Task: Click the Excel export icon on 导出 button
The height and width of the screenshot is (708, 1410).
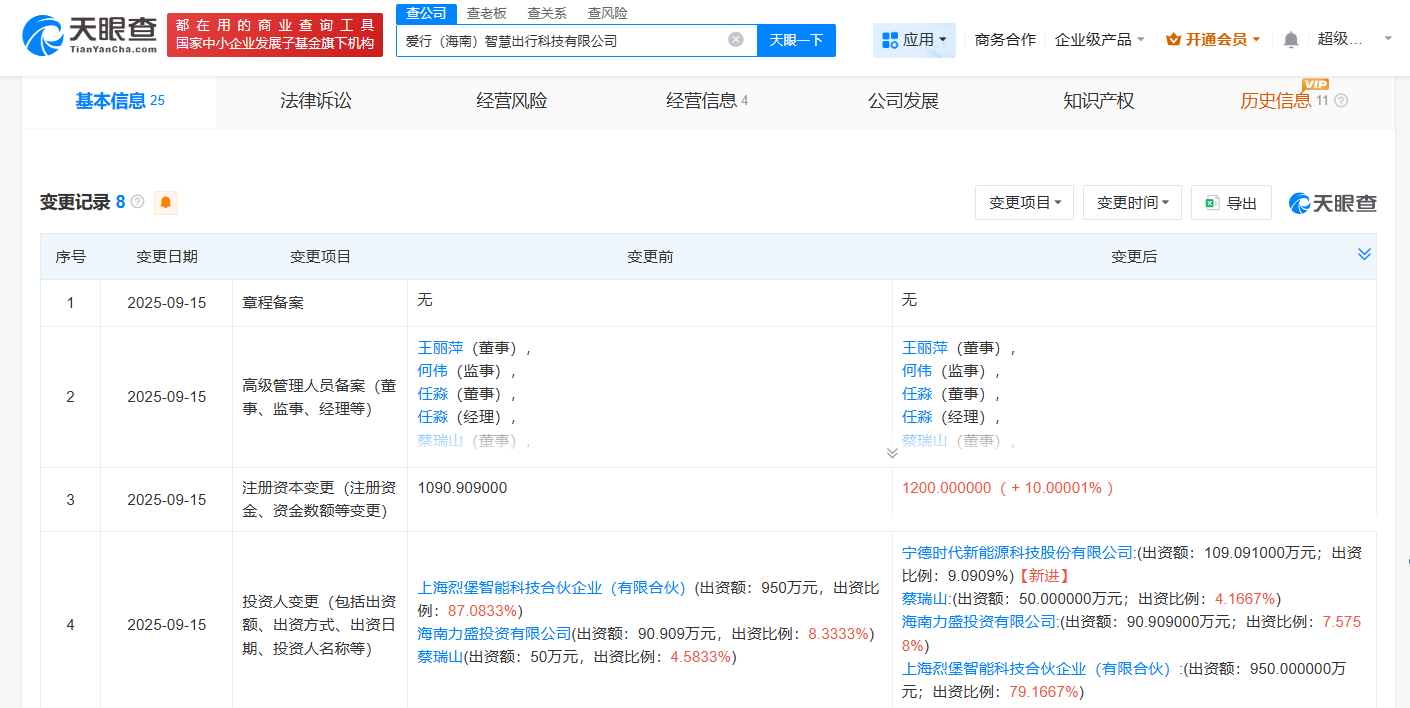Action: pyautogui.click(x=1212, y=202)
